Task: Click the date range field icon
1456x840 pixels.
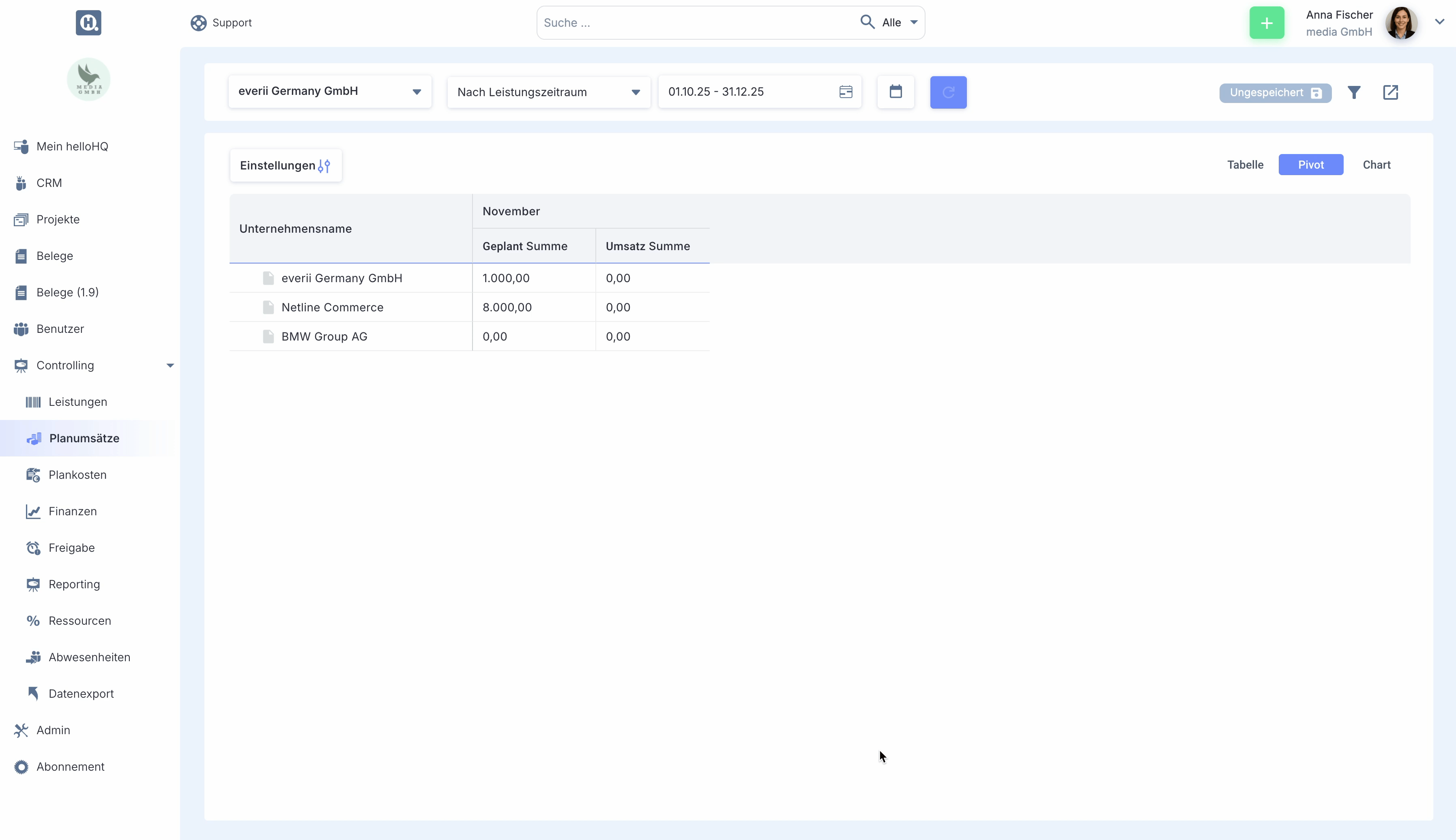Action: [846, 92]
